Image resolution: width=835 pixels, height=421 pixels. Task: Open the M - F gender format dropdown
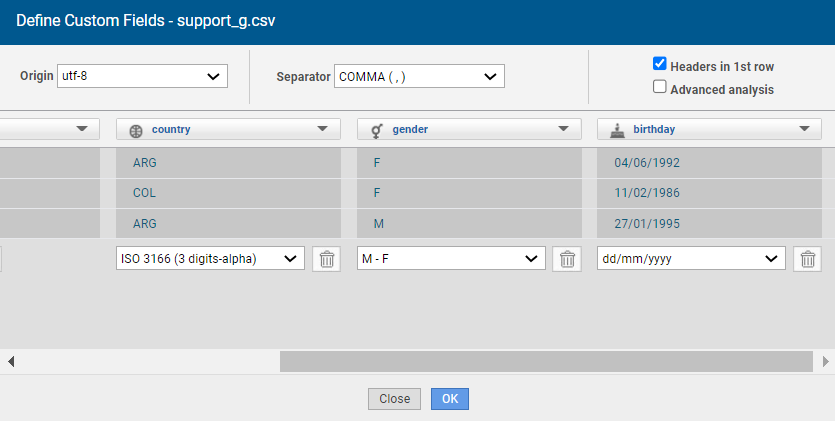[x=451, y=259]
